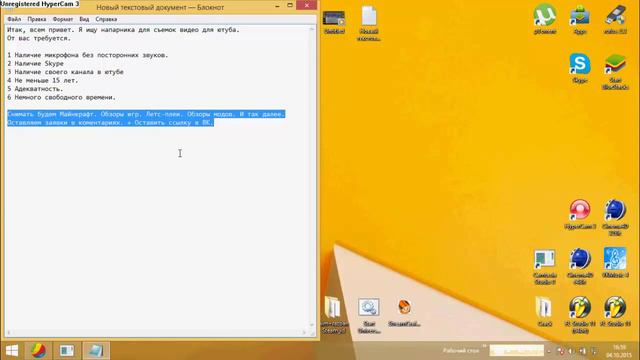The image size is (640, 360).
Task: Click the line '2 Наличие Skype'
Action: pos(35,64)
